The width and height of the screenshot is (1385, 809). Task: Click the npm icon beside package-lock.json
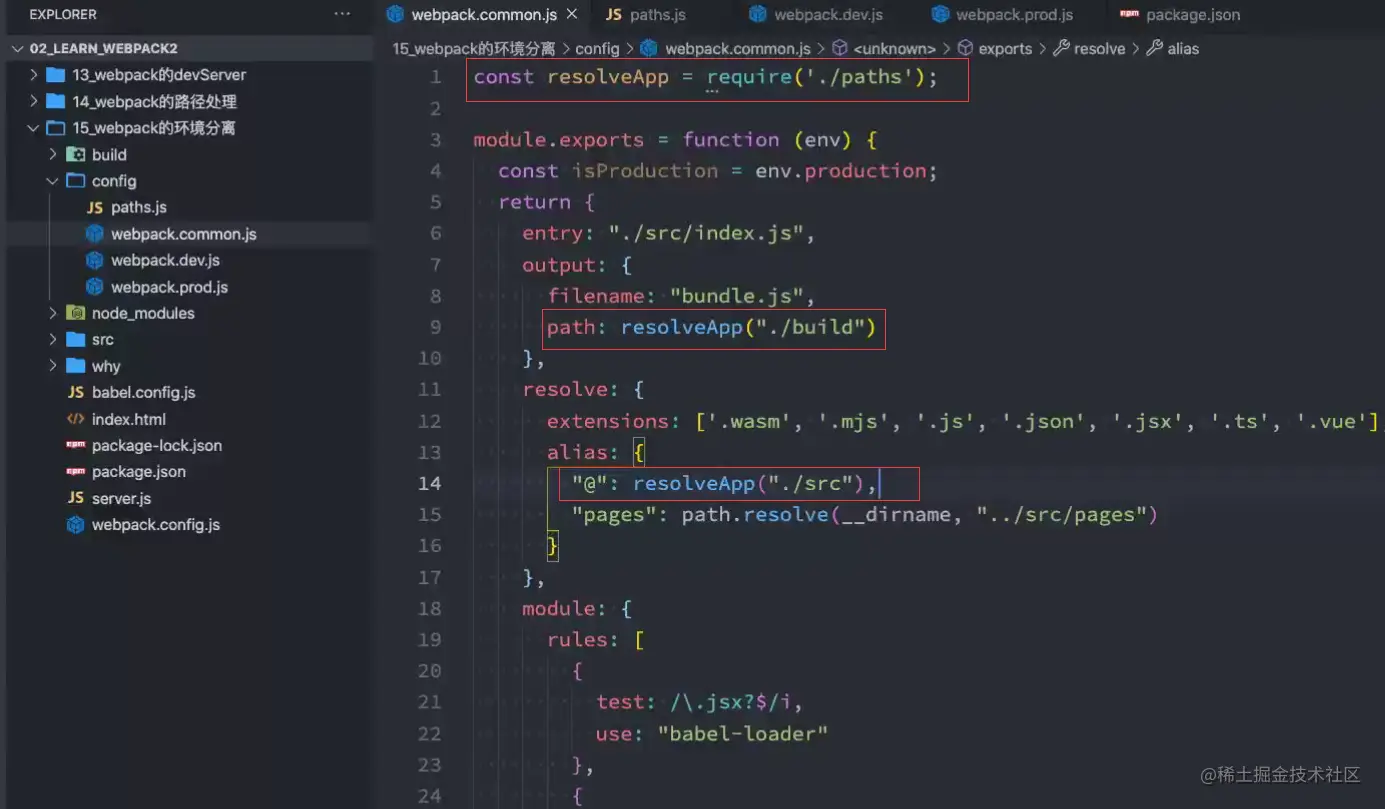coord(75,445)
